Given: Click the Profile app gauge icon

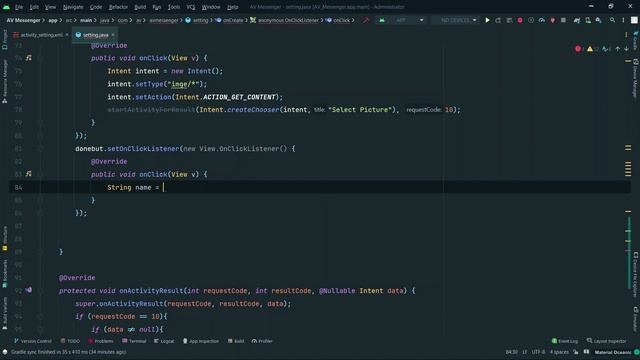Looking at the screenshot, I should (x=542, y=20).
